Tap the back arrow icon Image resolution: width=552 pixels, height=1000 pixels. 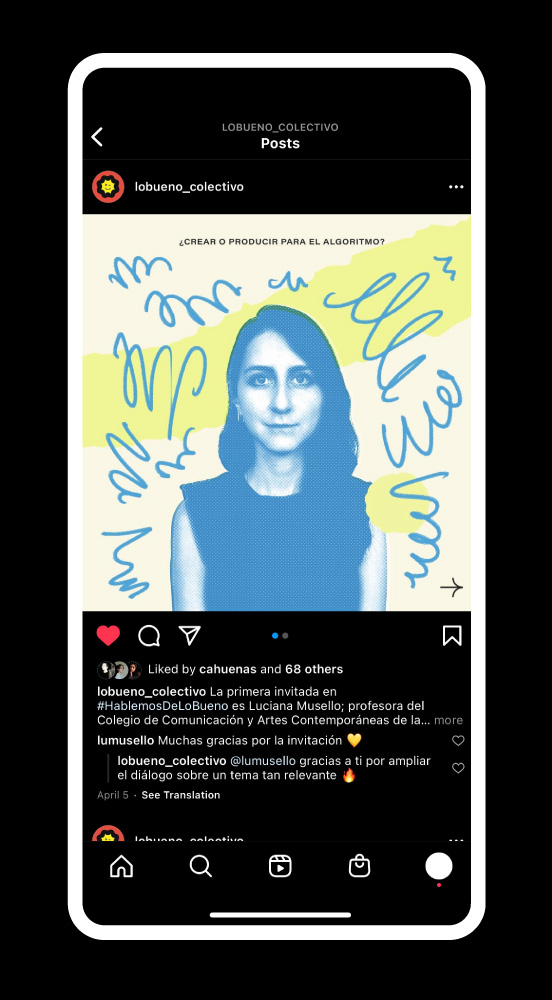97,136
